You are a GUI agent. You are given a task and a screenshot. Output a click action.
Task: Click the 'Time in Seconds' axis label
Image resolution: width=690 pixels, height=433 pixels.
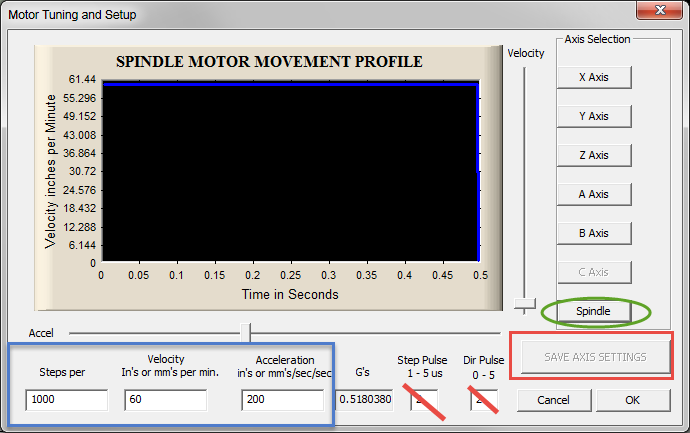pyautogui.click(x=290, y=294)
